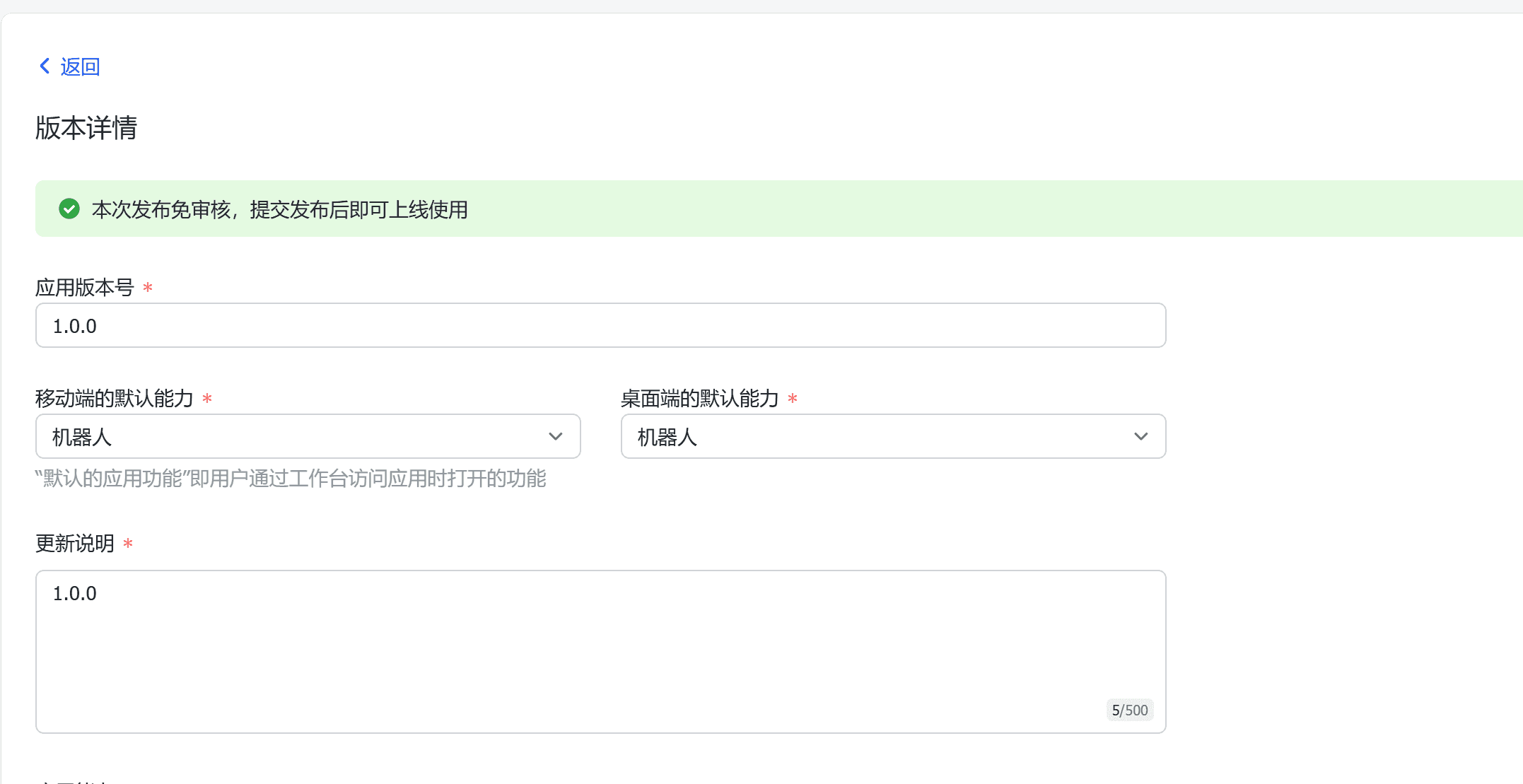Click the chevron arrow in mobile default dropdown

tap(556, 437)
